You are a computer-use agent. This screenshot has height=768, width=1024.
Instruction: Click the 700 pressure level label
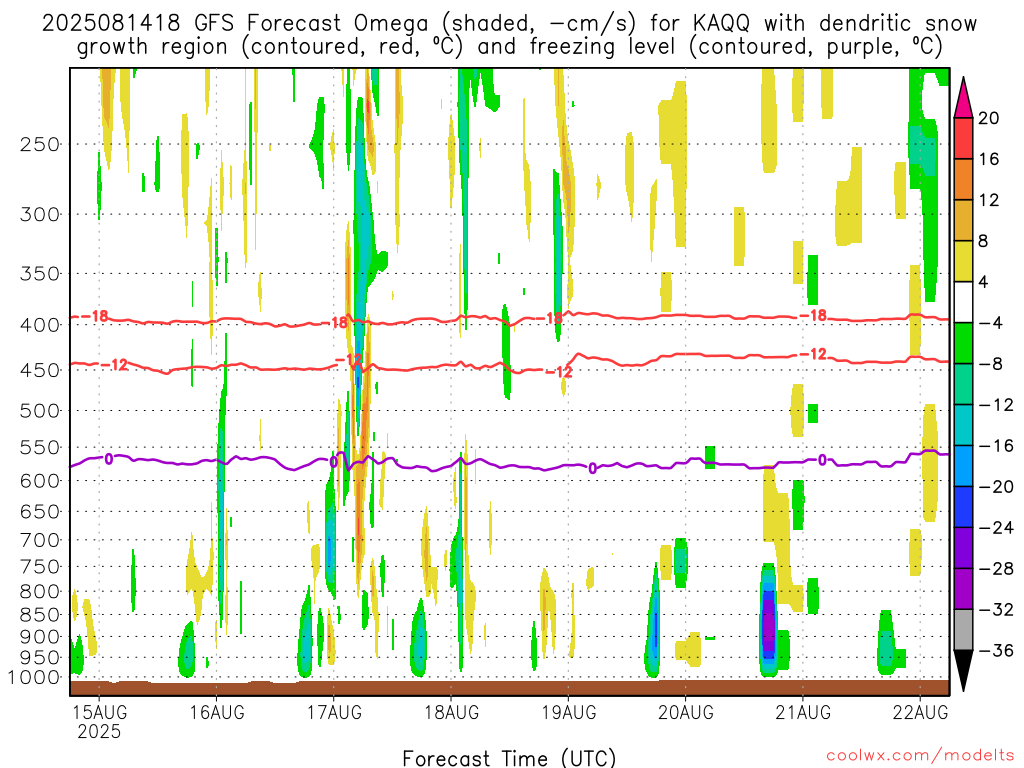(x=40, y=540)
